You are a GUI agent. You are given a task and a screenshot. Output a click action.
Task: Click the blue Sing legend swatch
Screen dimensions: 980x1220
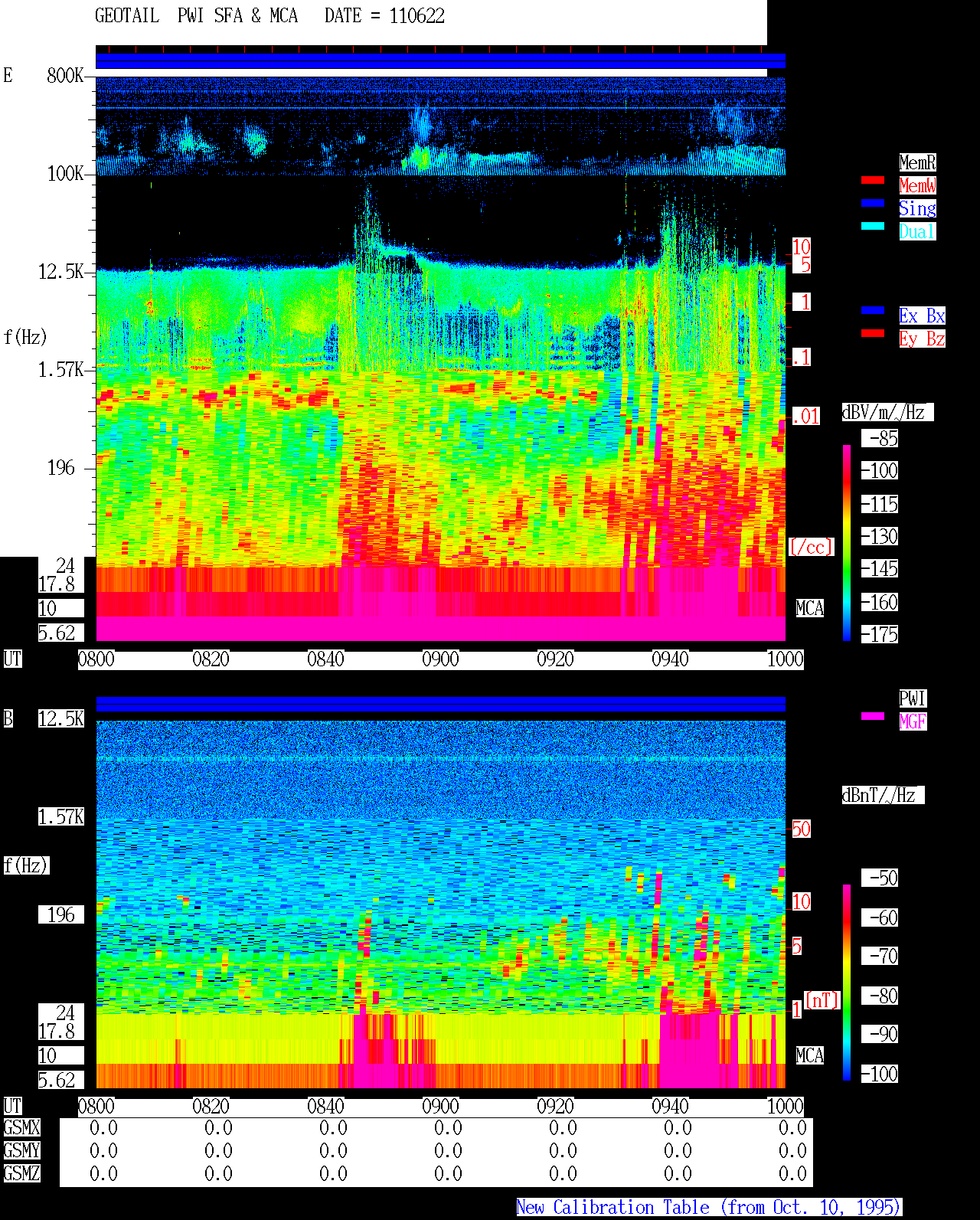[873, 203]
